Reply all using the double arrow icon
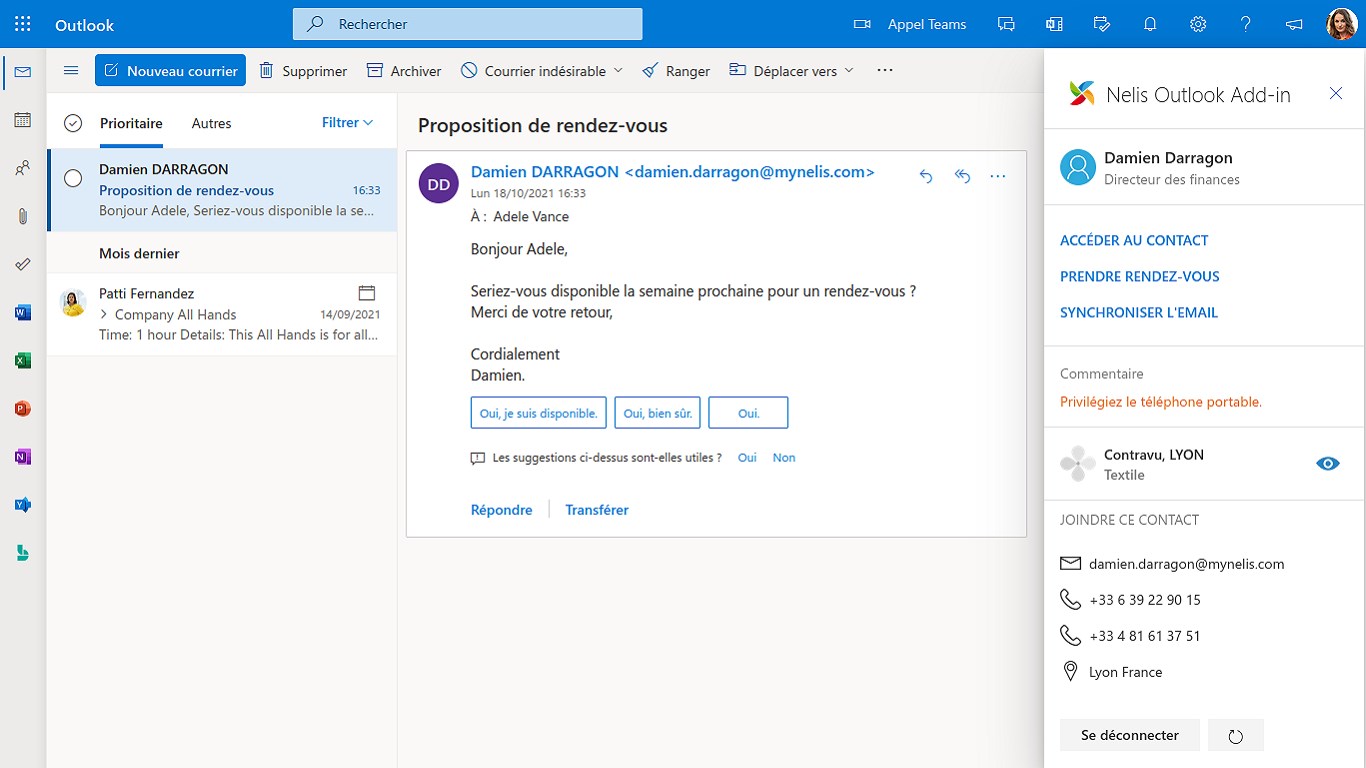 click(x=962, y=176)
